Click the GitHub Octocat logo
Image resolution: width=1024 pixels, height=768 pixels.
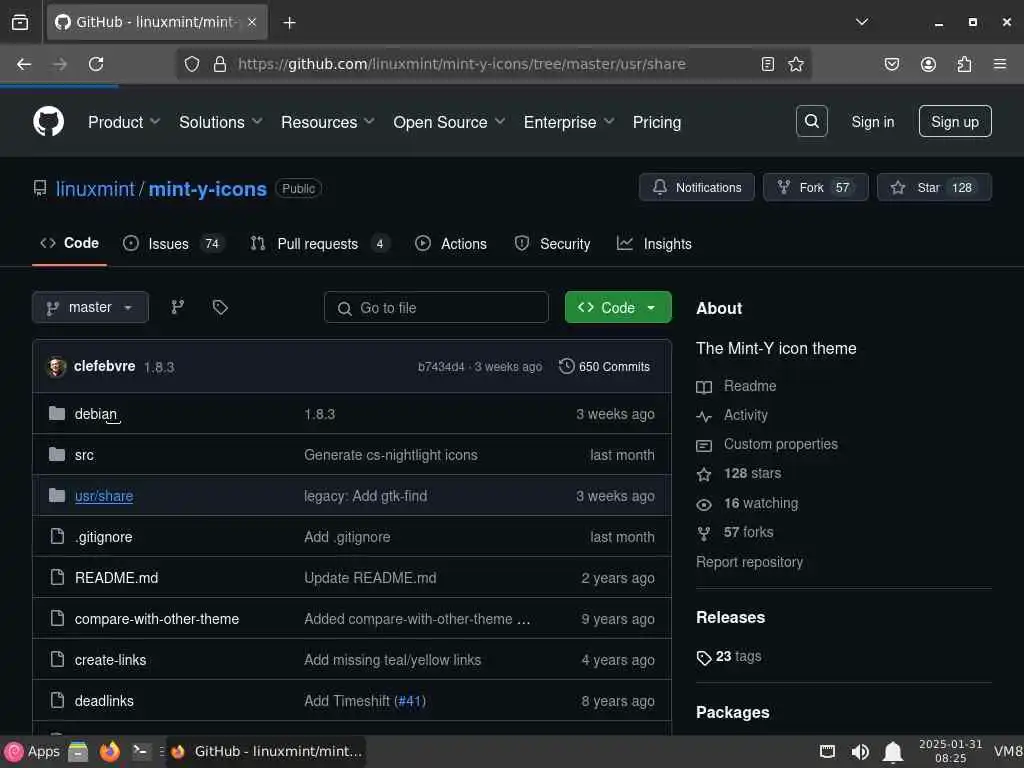[x=48, y=121]
